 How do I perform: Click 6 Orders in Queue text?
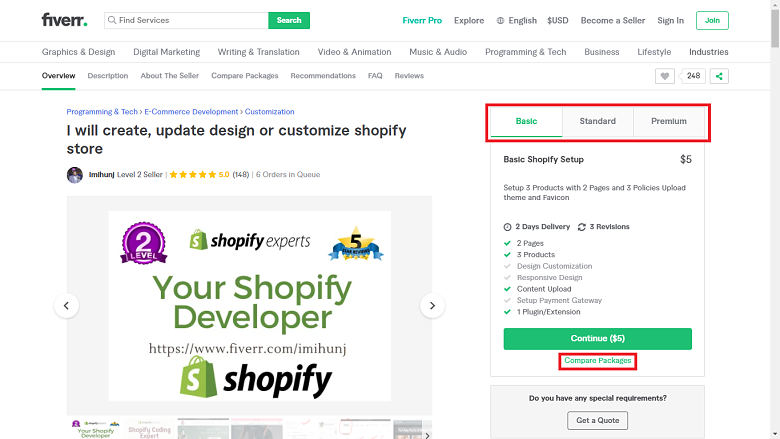pyautogui.click(x=288, y=175)
